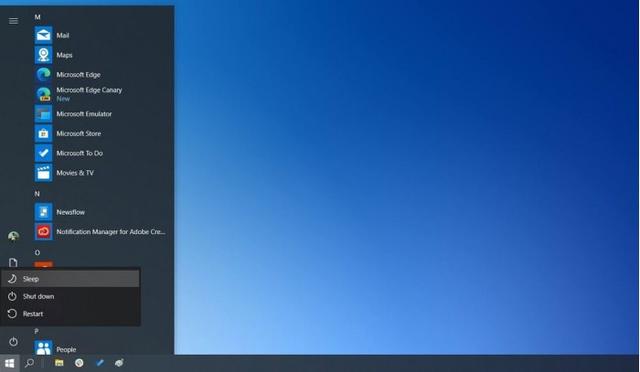This screenshot has height=372, width=640.
Task: Open the user account avatar
Action: point(13,236)
